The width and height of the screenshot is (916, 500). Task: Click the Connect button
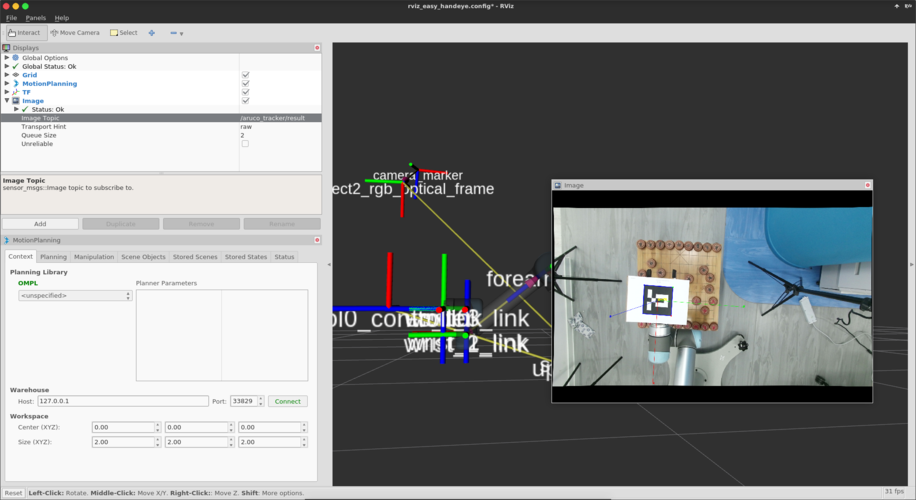287,401
